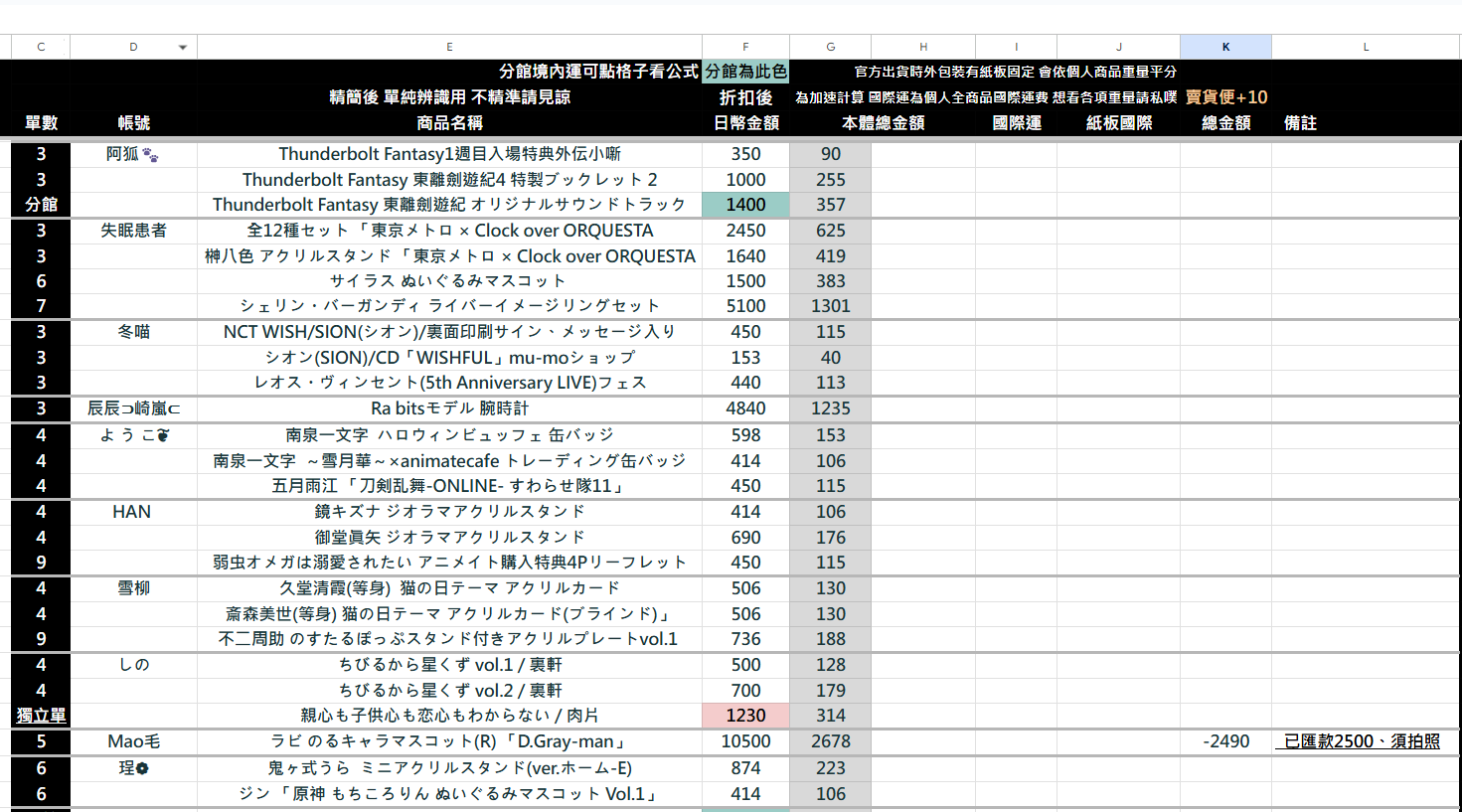Select product 鏡キズナ ジオラマアクリルスタンド
This screenshot has height=812, width=1462.
coord(449,512)
